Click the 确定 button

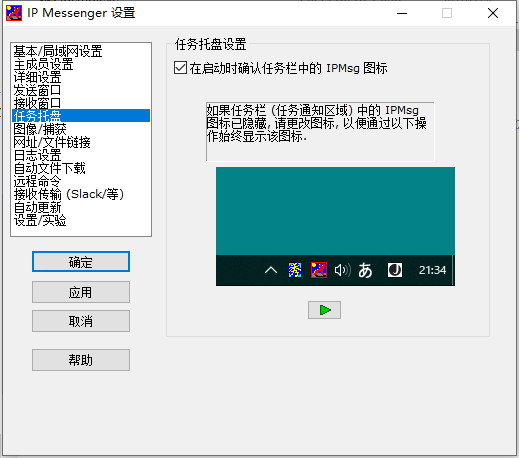click(81, 262)
